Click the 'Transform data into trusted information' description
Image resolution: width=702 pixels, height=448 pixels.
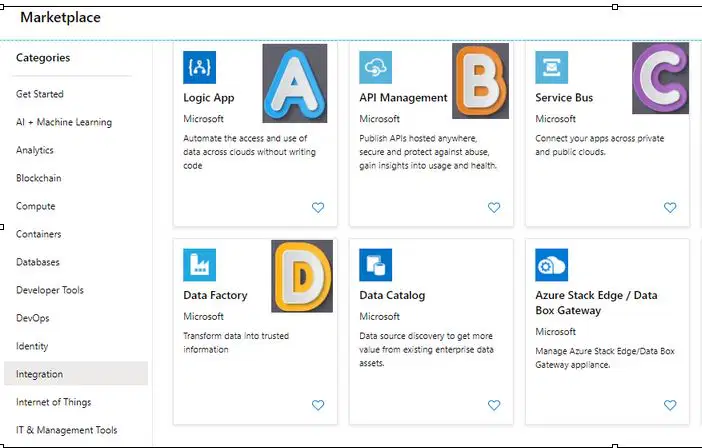236,342
